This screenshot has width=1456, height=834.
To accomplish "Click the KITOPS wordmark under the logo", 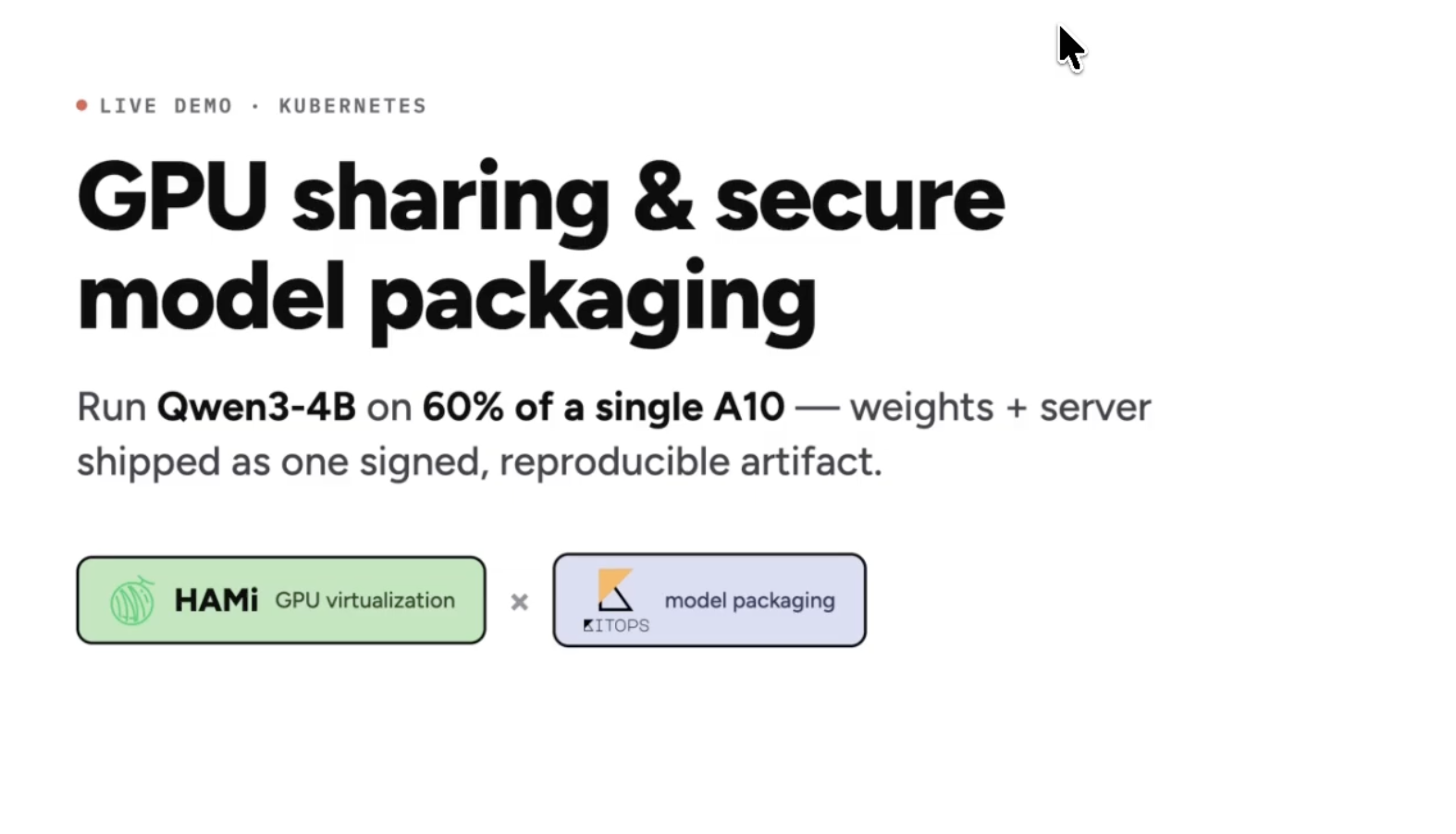I will pos(616,626).
